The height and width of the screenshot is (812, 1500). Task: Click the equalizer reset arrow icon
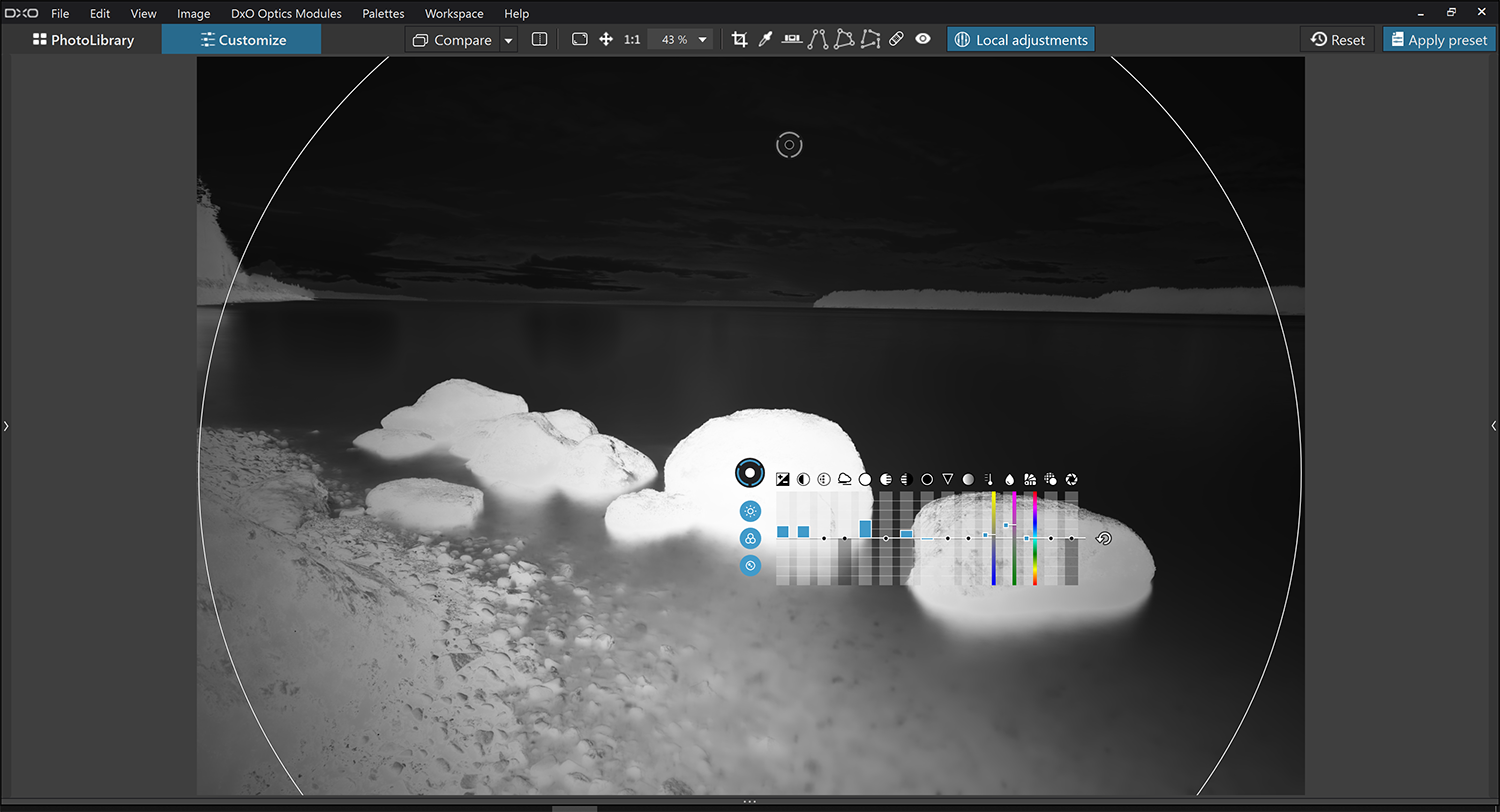1104,539
